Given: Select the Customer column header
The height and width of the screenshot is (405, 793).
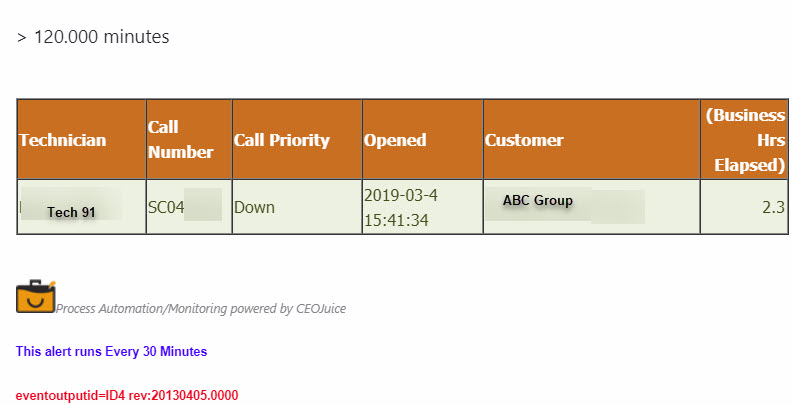Looking at the screenshot, I should tap(592, 140).
